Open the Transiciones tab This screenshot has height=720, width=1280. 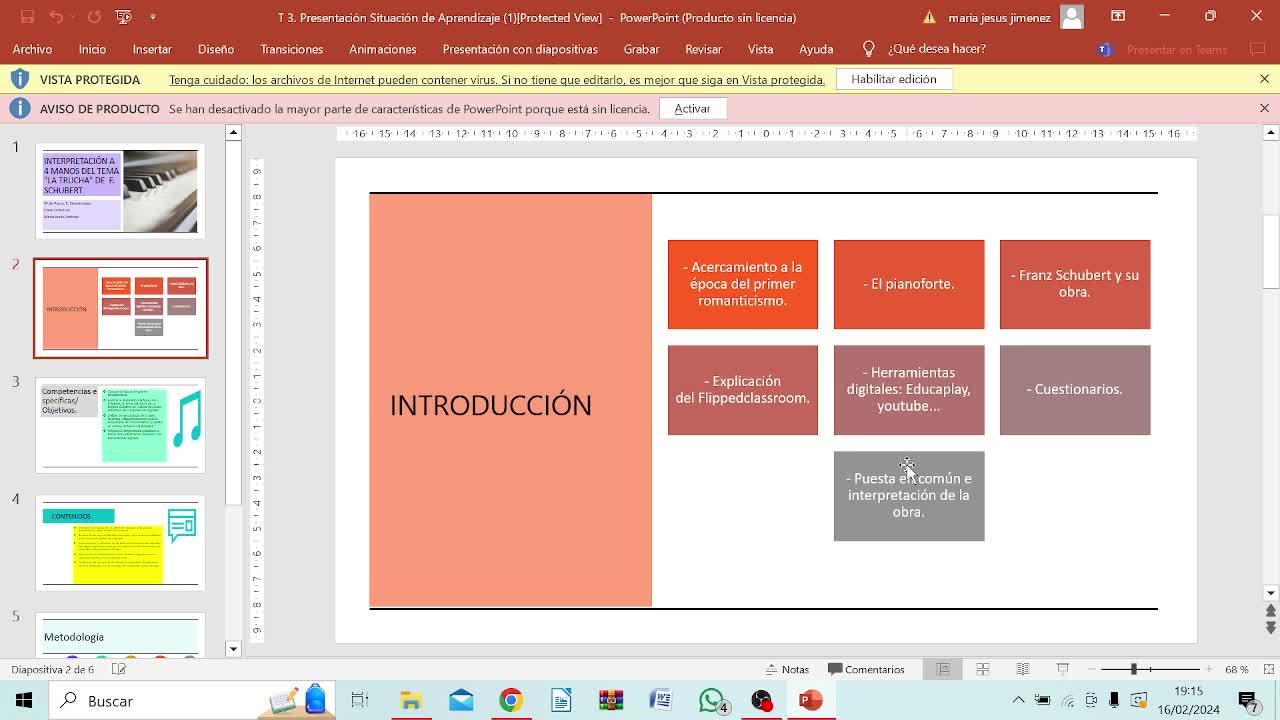pyautogui.click(x=291, y=49)
